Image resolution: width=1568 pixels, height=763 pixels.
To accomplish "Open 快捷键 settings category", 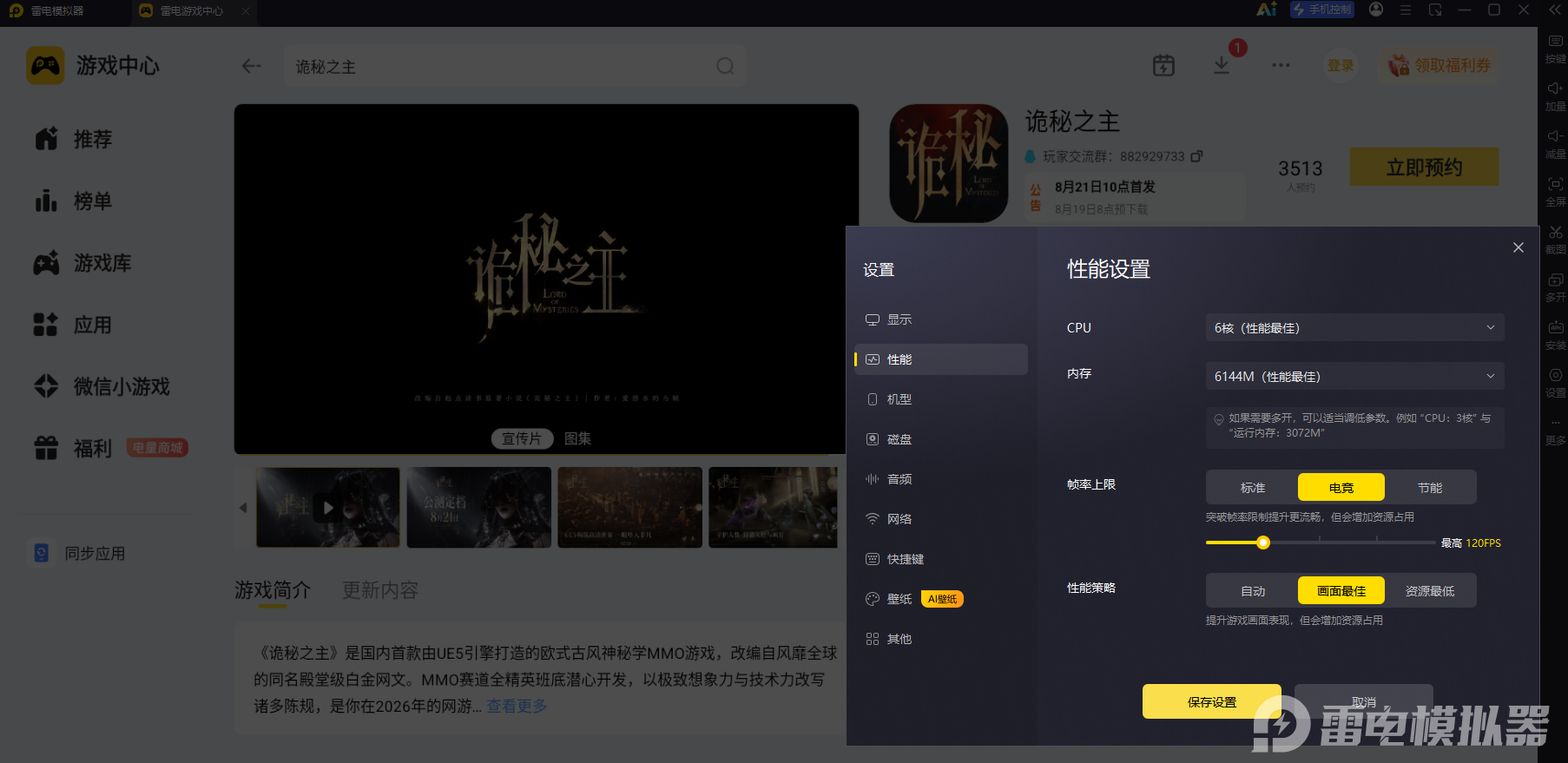I will (941, 559).
